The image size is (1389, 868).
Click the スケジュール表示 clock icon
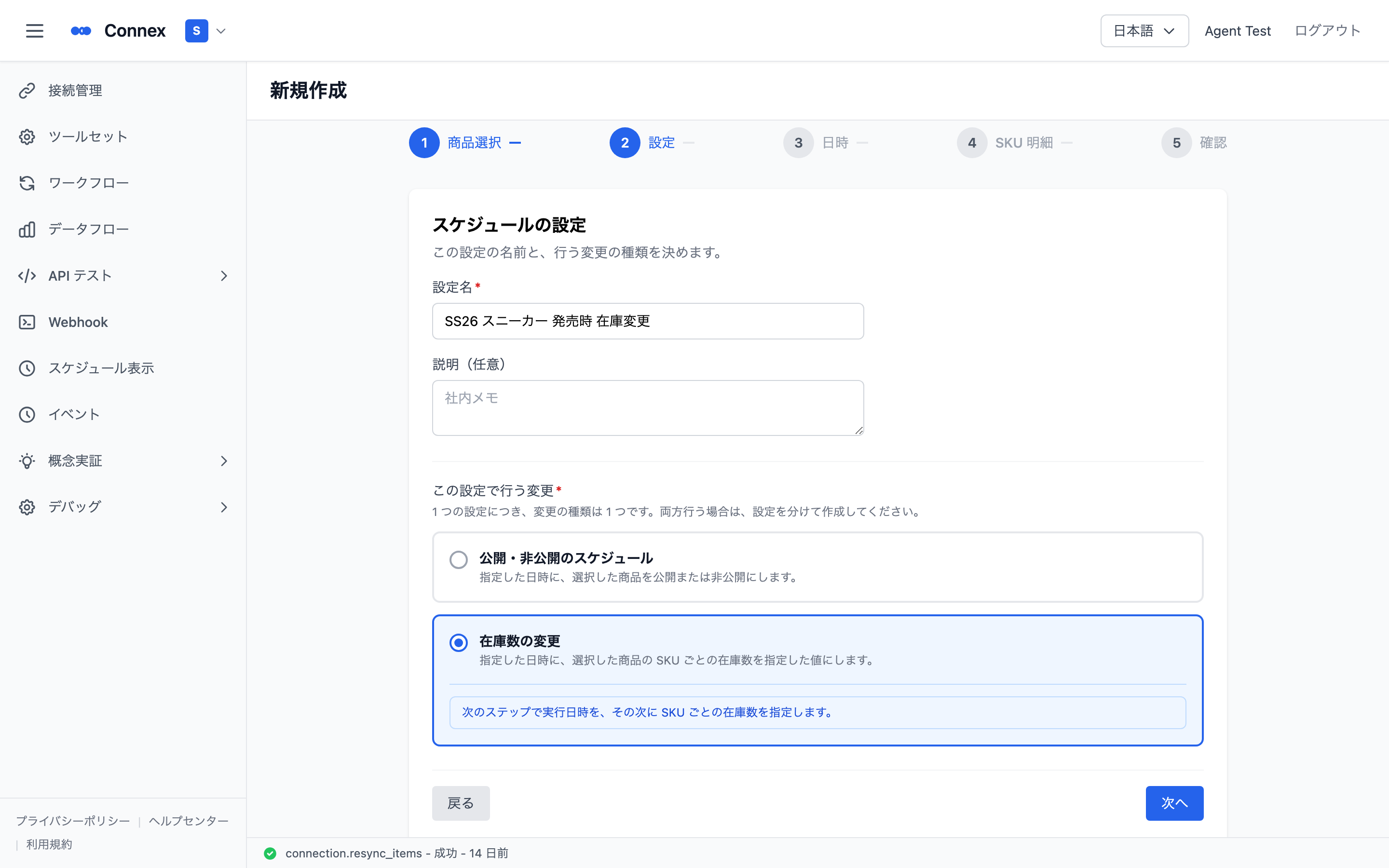click(x=27, y=368)
